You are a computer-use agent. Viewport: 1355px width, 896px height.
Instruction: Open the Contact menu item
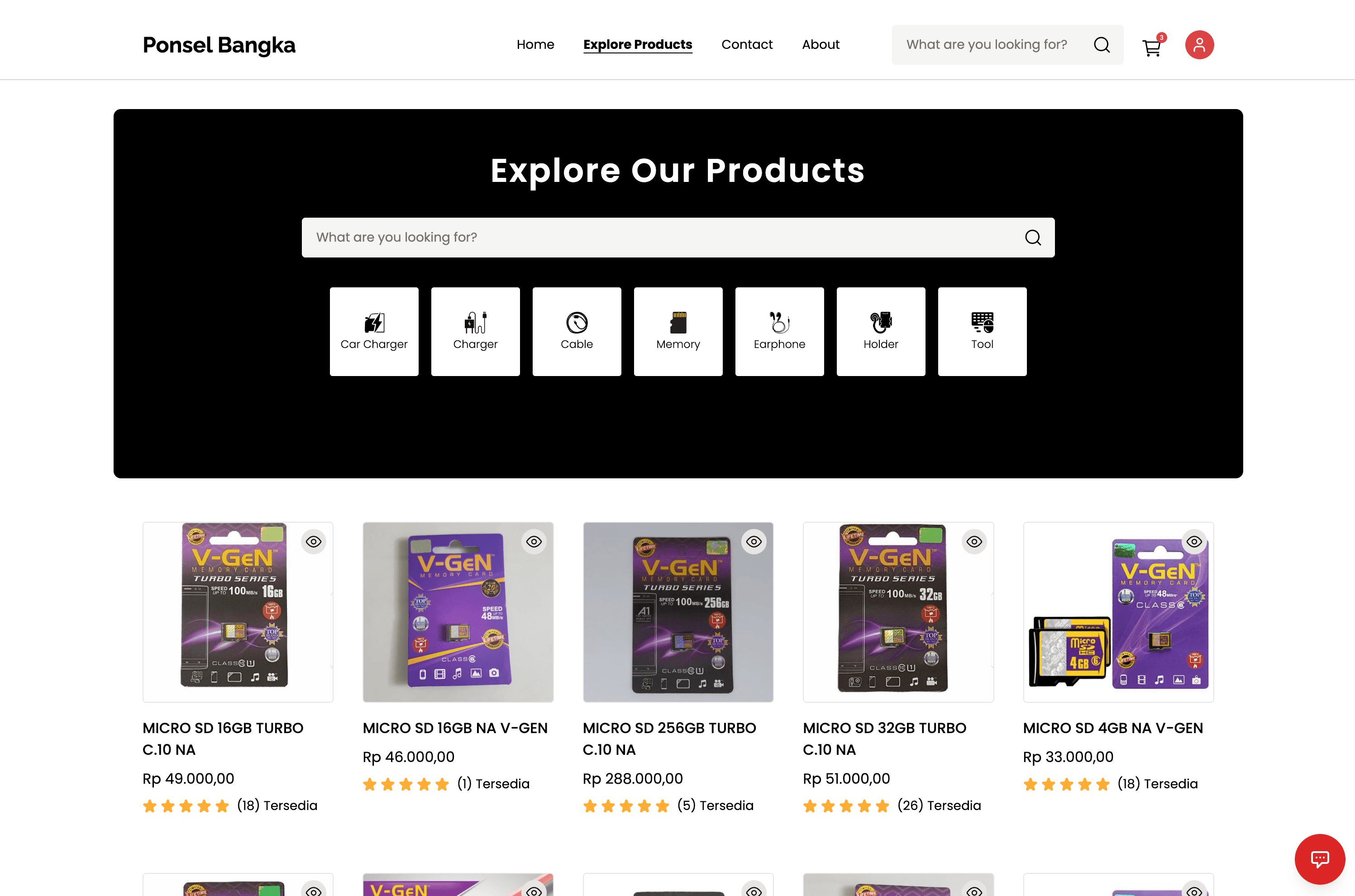click(x=747, y=44)
